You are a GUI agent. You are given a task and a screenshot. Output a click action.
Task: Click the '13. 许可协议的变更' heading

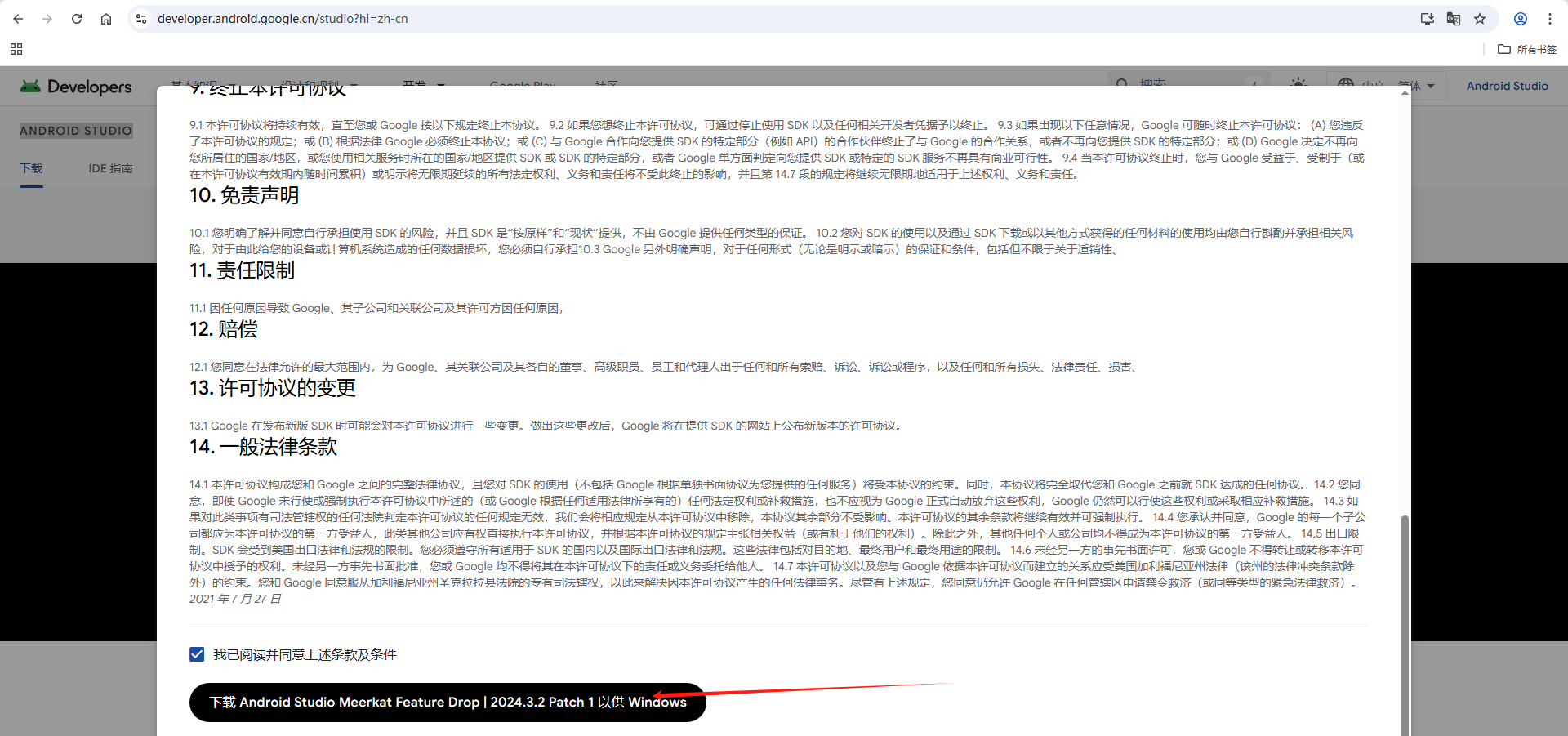pyautogui.click(x=273, y=388)
